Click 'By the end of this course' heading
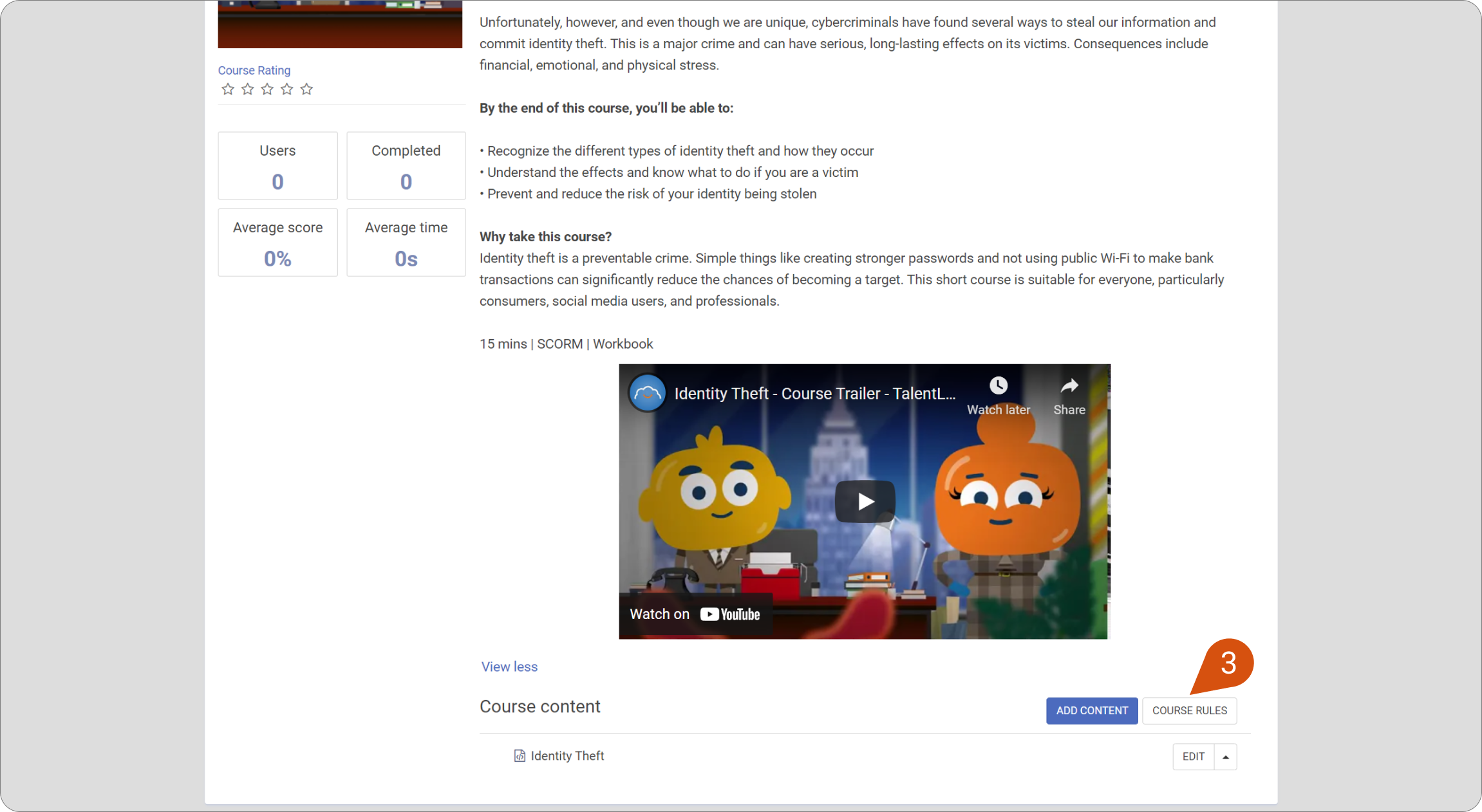 click(606, 108)
